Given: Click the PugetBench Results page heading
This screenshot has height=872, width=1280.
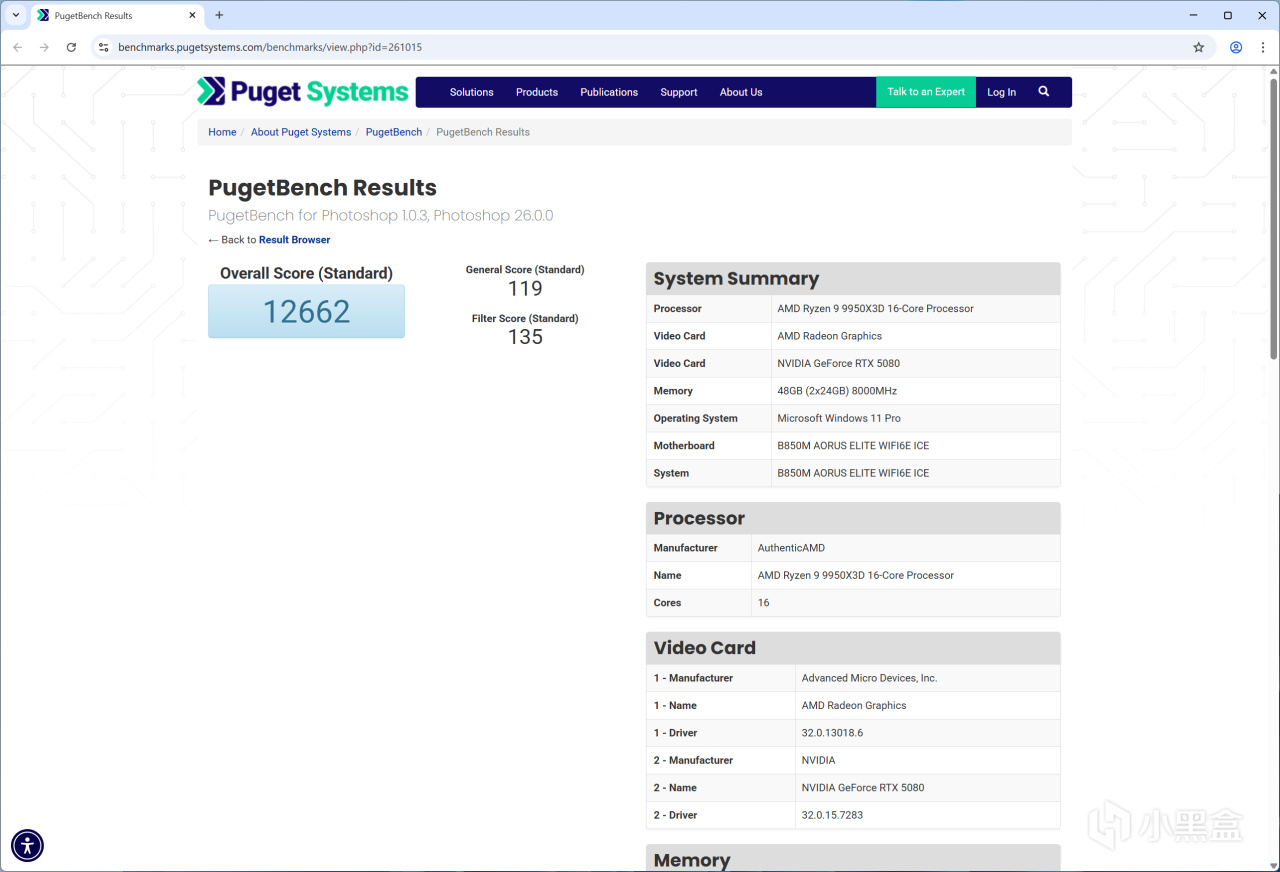Looking at the screenshot, I should (x=322, y=188).
